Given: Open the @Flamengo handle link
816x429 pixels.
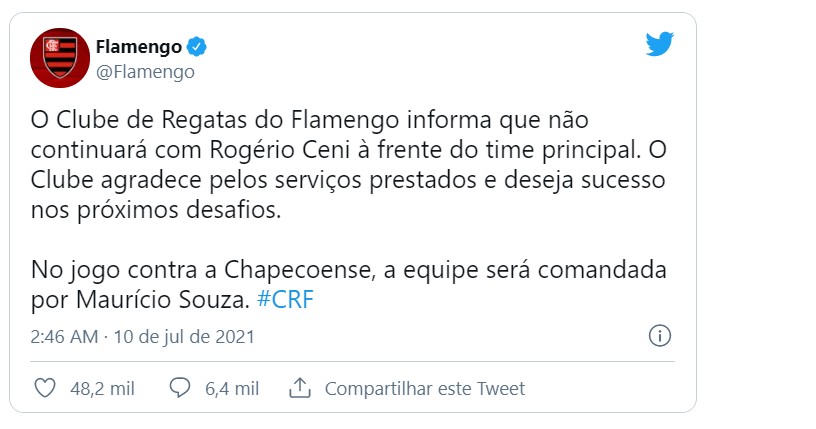Looking at the screenshot, I should pyautogui.click(x=145, y=71).
